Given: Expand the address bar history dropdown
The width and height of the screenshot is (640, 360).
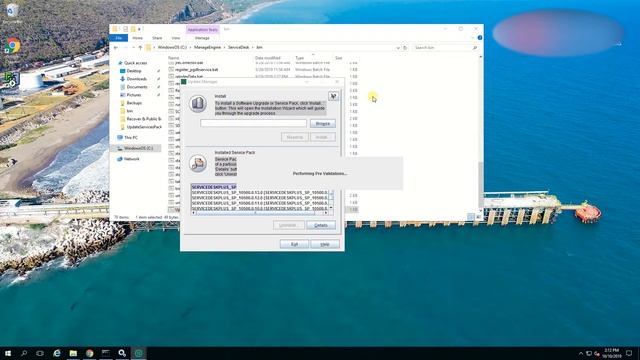Looking at the screenshot, I should point(398,48).
